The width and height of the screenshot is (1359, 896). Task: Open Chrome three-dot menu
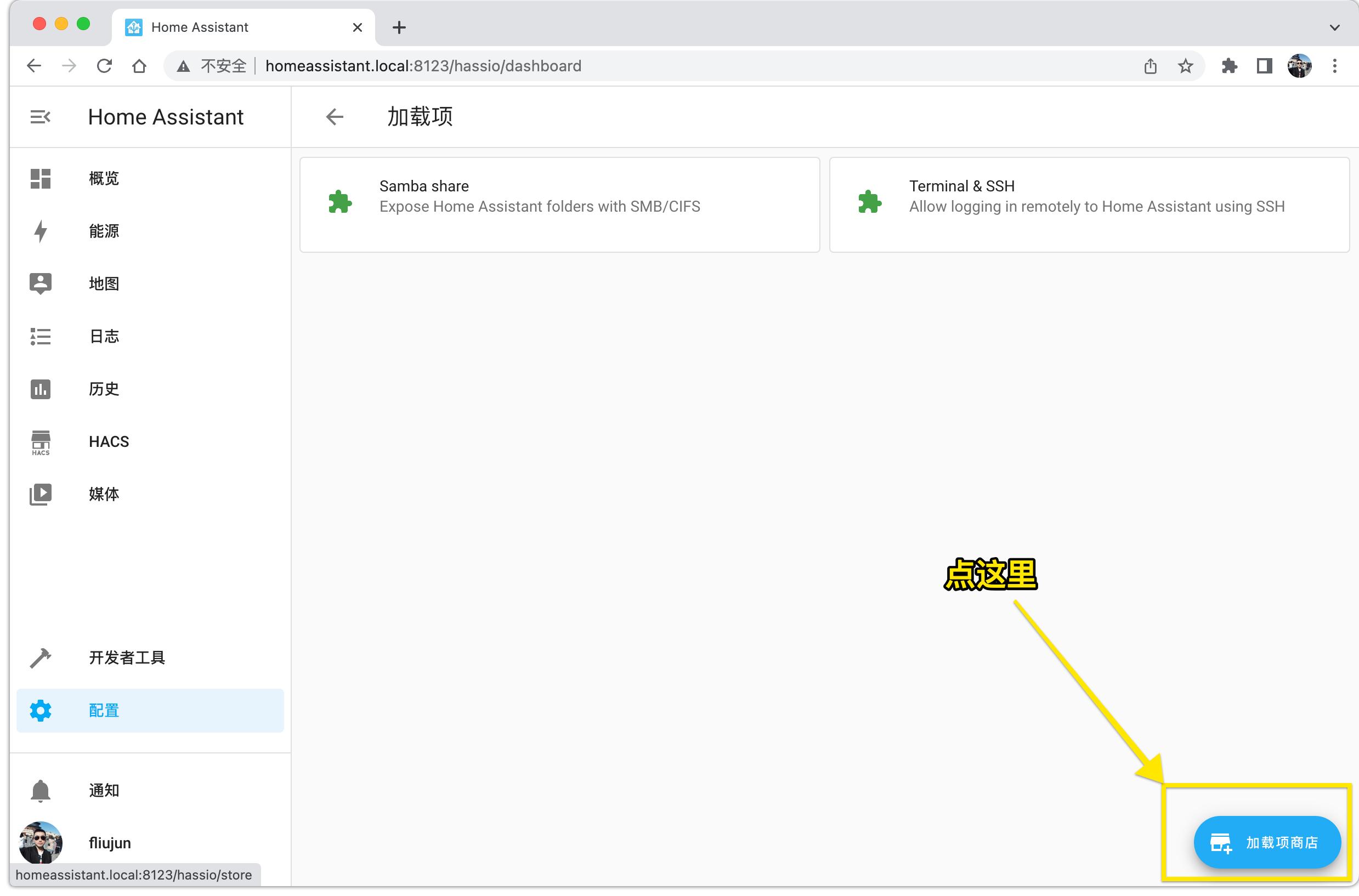pyautogui.click(x=1334, y=66)
